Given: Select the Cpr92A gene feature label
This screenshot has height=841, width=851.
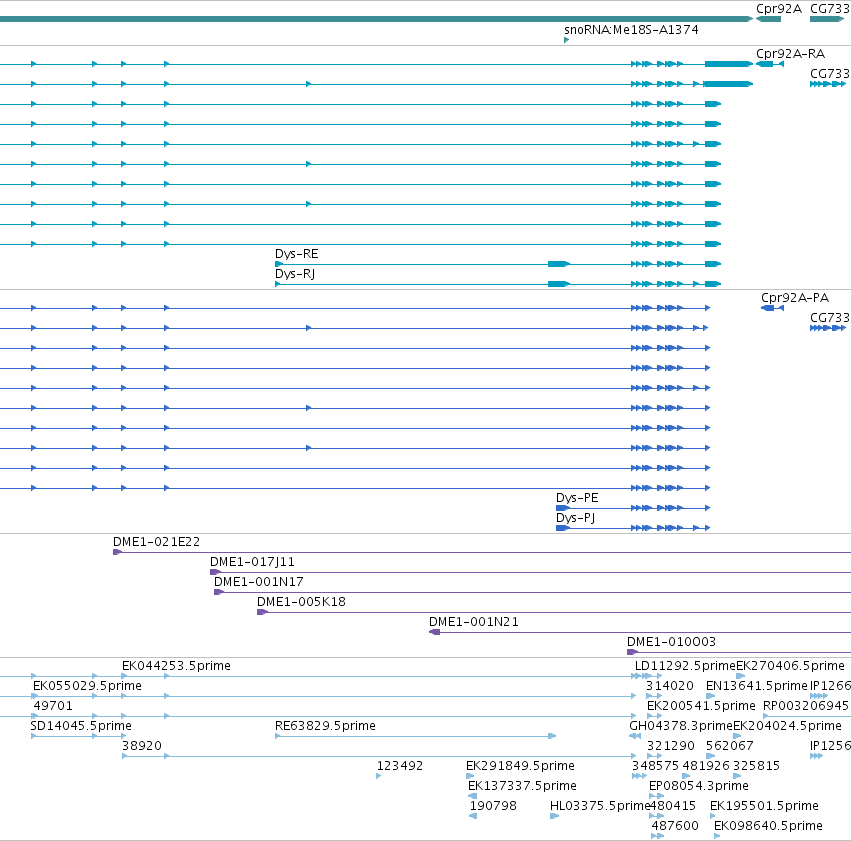Looking at the screenshot, I should click(x=779, y=9).
